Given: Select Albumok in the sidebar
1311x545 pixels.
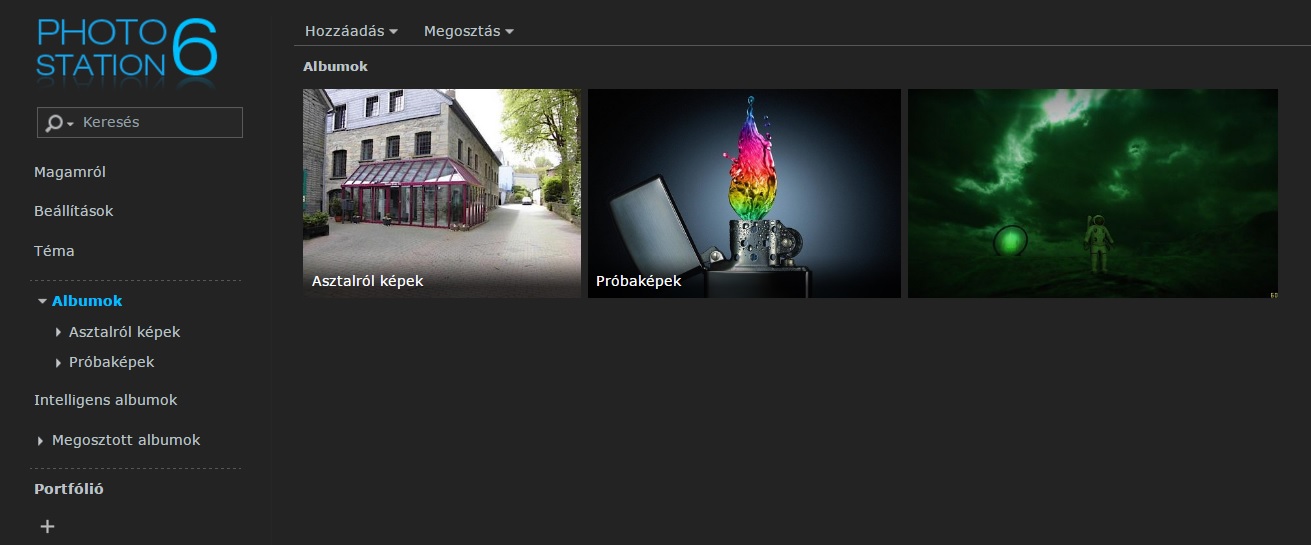Looking at the screenshot, I should 87,300.
